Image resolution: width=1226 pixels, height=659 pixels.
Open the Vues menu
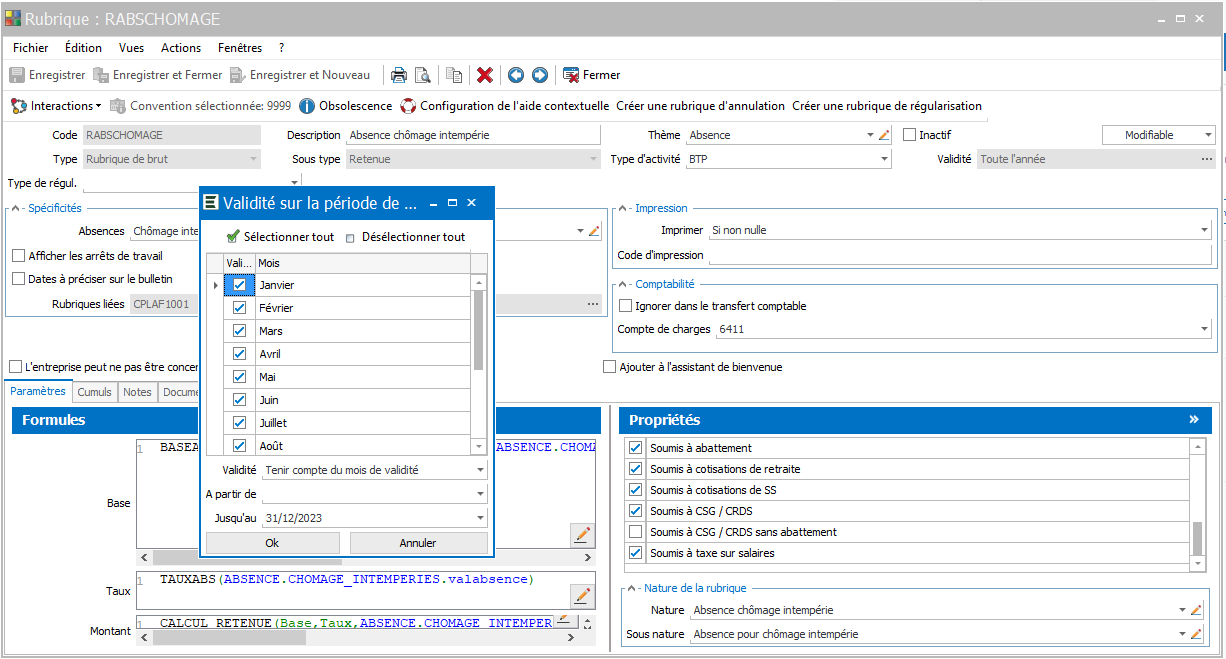[131, 48]
